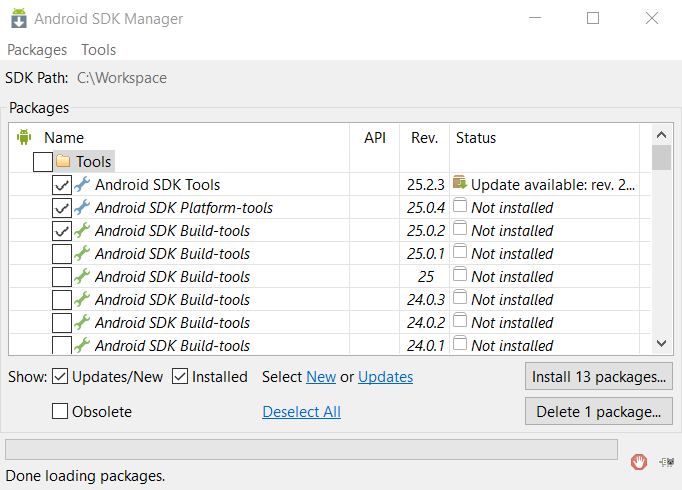The image size is (682, 490).
Task: Click not-installed status icon for rev 25.0.1
Action: [x=460, y=251]
